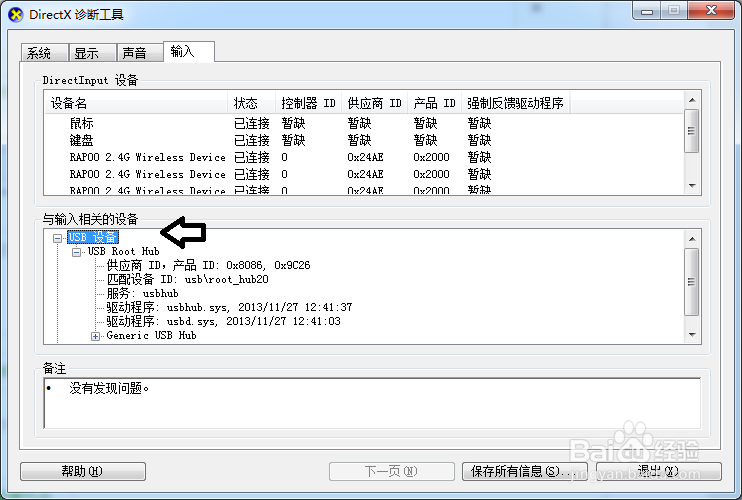Switch to the 声音 tab
This screenshot has width=742, height=500.
pyautogui.click(x=140, y=53)
